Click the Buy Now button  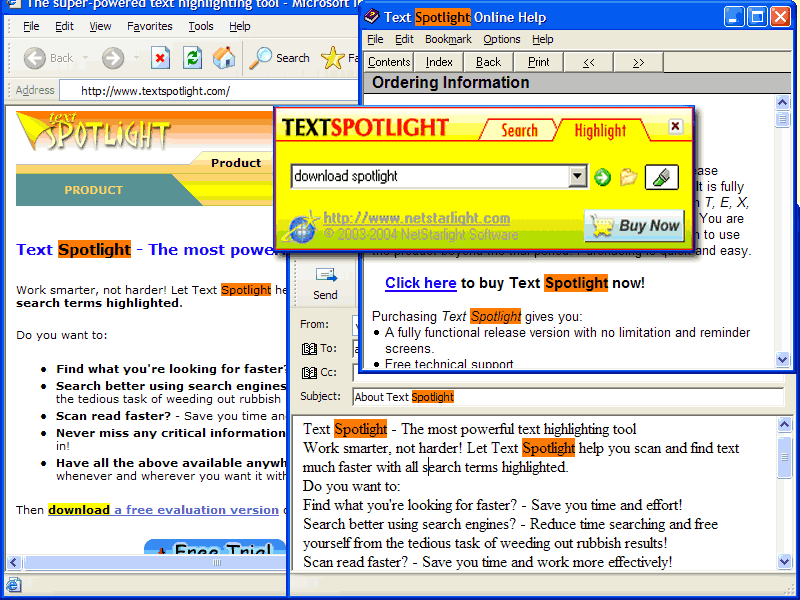click(x=634, y=226)
